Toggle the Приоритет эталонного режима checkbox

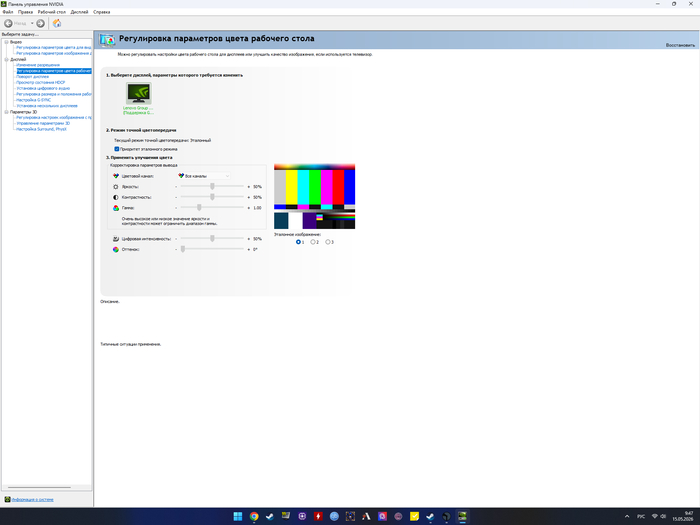[x=117, y=149]
